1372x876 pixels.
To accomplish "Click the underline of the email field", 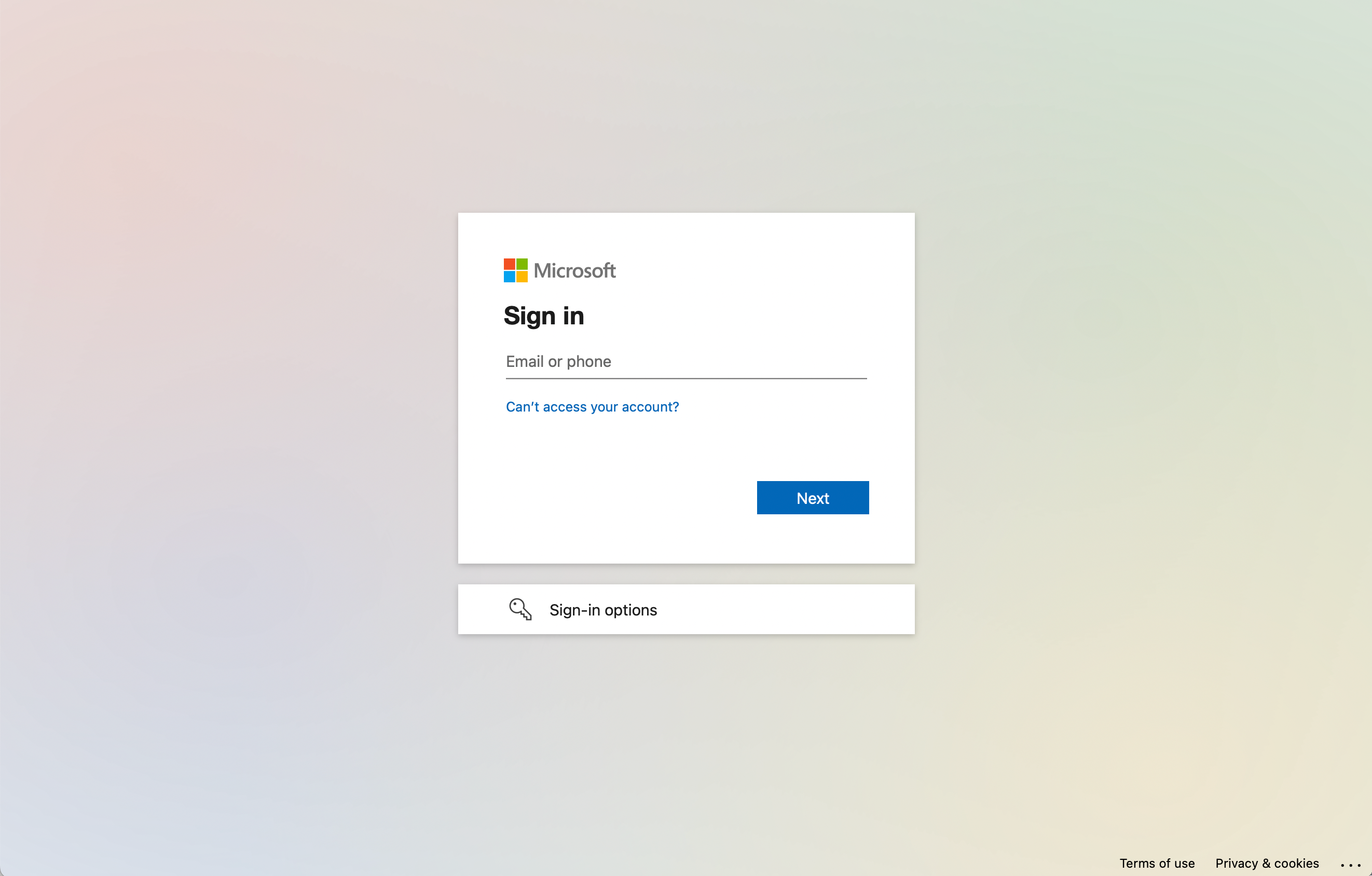I will tap(686, 378).
